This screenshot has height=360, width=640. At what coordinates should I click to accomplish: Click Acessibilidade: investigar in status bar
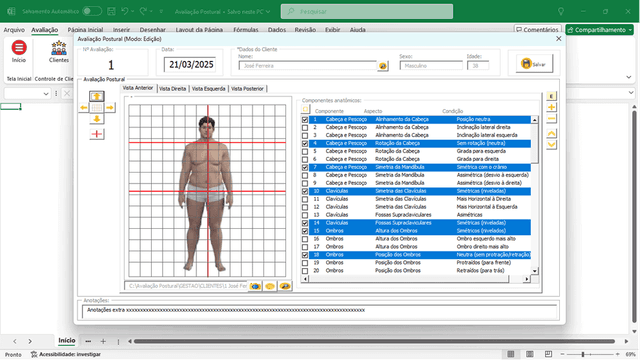coord(66,354)
